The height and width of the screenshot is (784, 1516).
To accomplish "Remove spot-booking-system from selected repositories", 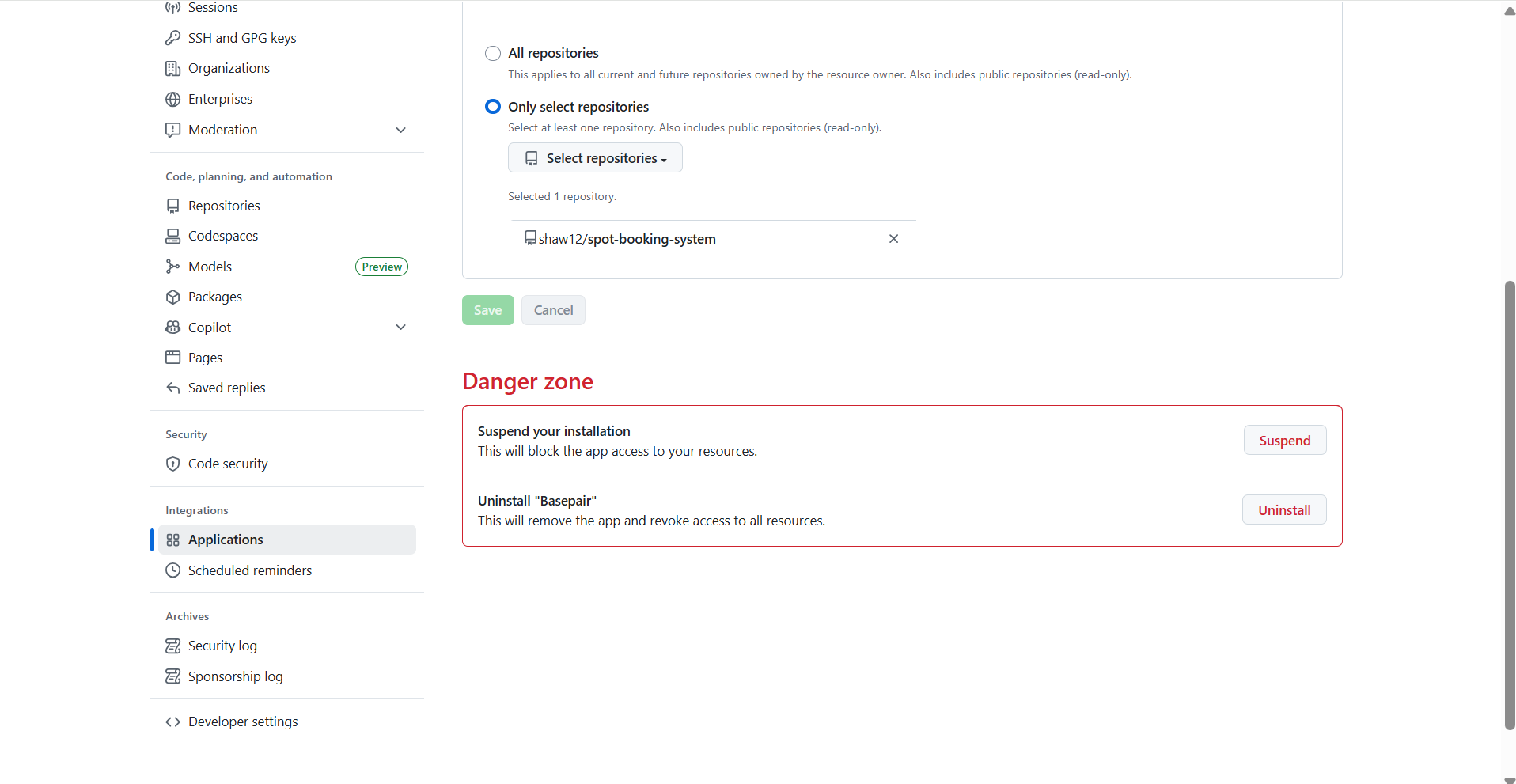I will point(893,238).
